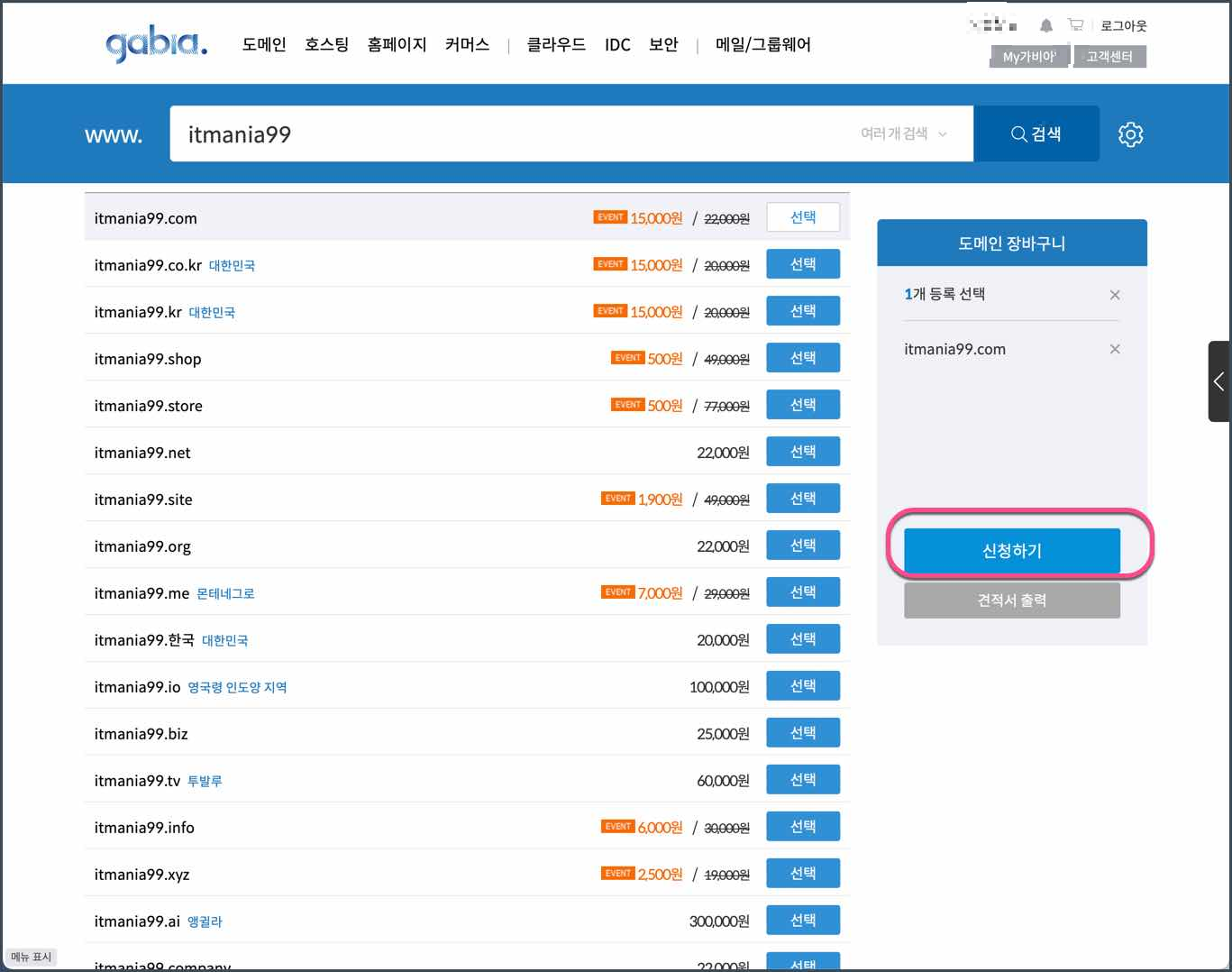
Task: Click the 견적서 출력 button
Action: coord(1012,600)
